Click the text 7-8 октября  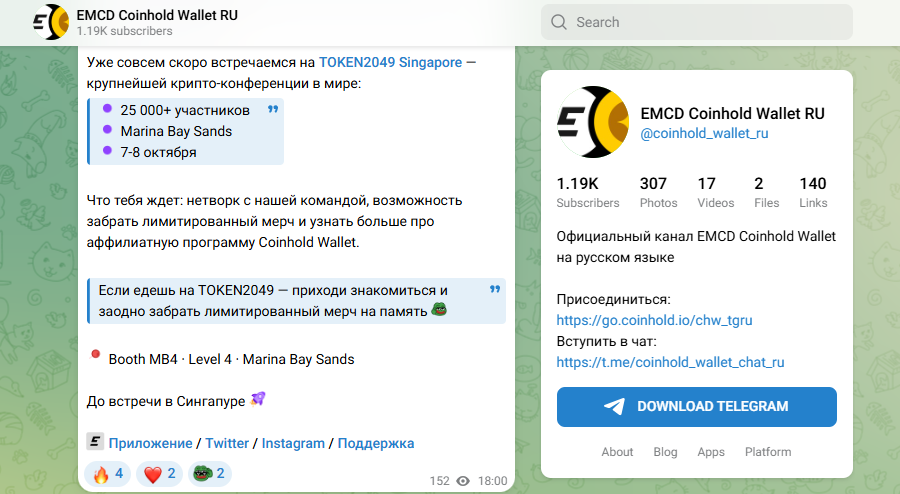click(x=158, y=152)
